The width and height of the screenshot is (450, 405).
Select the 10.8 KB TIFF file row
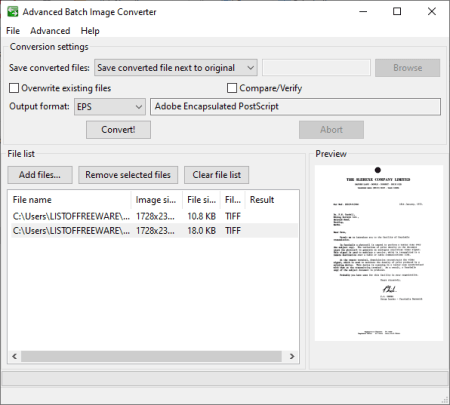coord(153,216)
